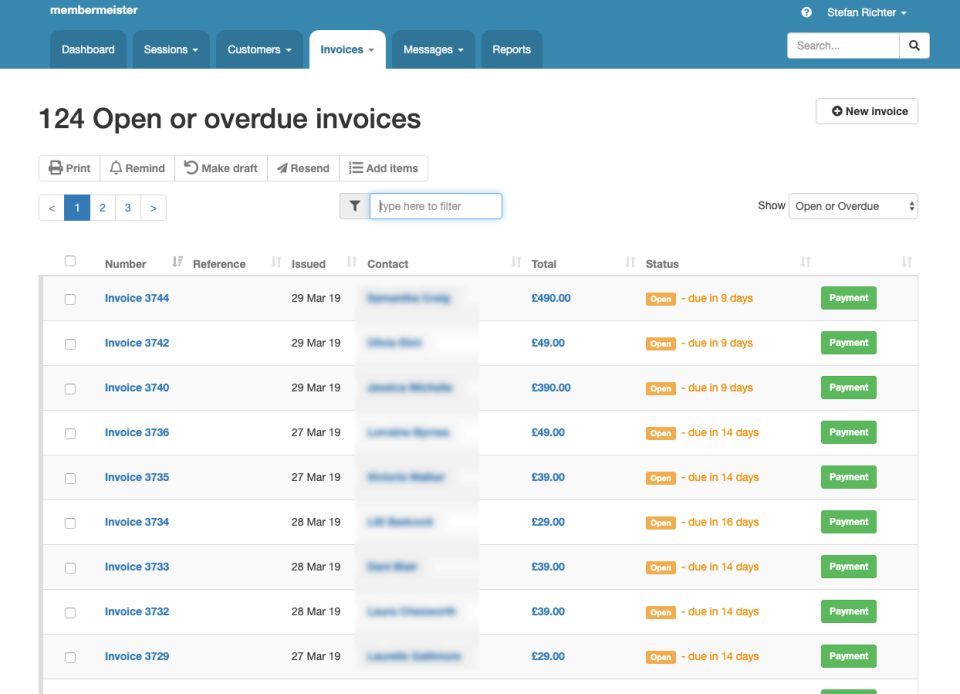The width and height of the screenshot is (960, 694).
Task: Expand the Stefan Richter user menu
Action: pyautogui.click(x=866, y=13)
